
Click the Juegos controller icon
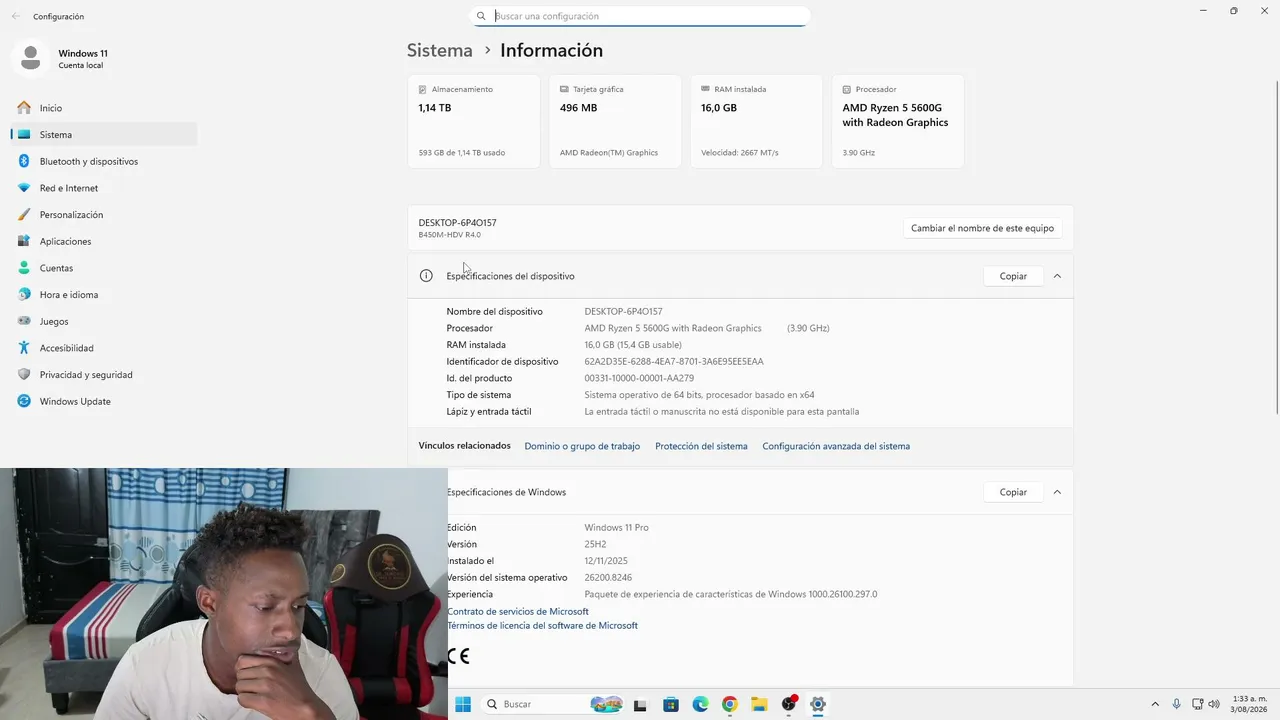point(23,321)
